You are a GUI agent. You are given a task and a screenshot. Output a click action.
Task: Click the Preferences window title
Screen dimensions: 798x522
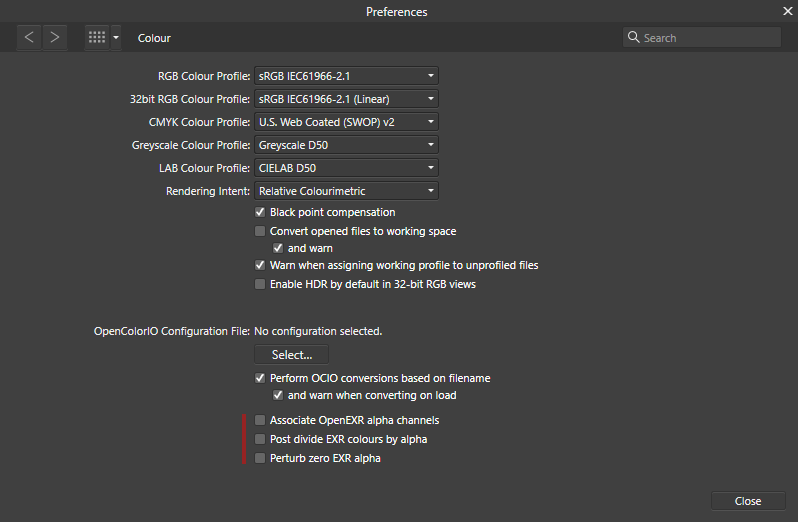click(x=396, y=12)
